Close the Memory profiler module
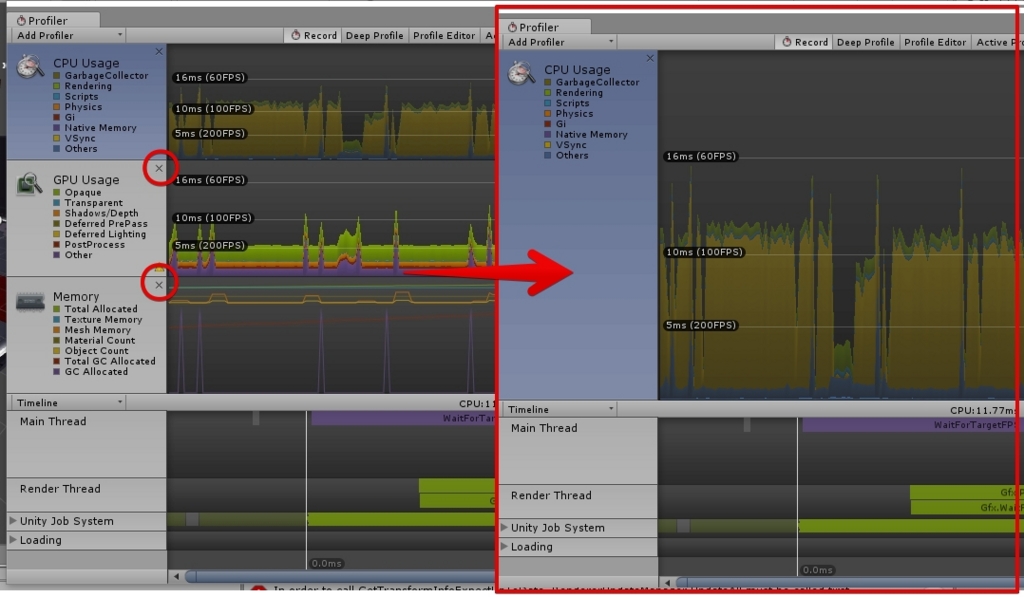This screenshot has width=1024, height=597. (x=159, y=285)
